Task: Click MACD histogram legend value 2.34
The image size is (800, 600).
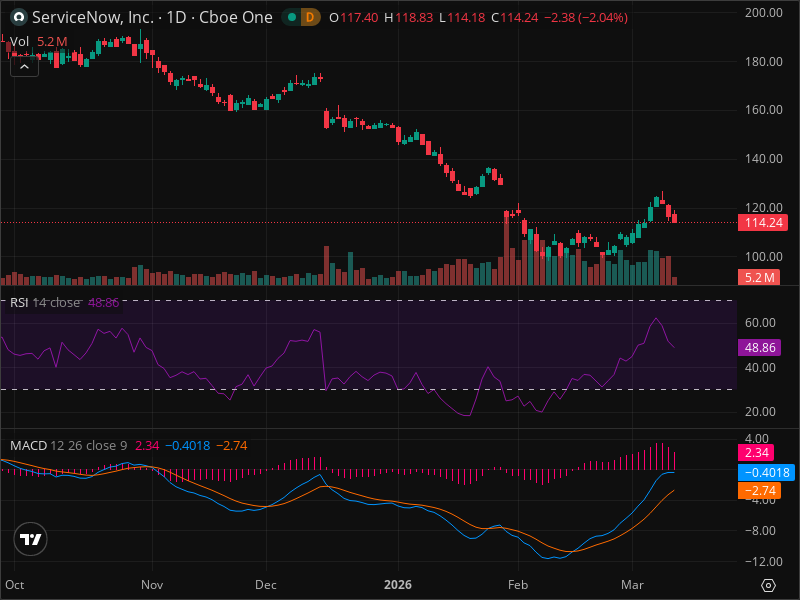Action: pos(147,445)
